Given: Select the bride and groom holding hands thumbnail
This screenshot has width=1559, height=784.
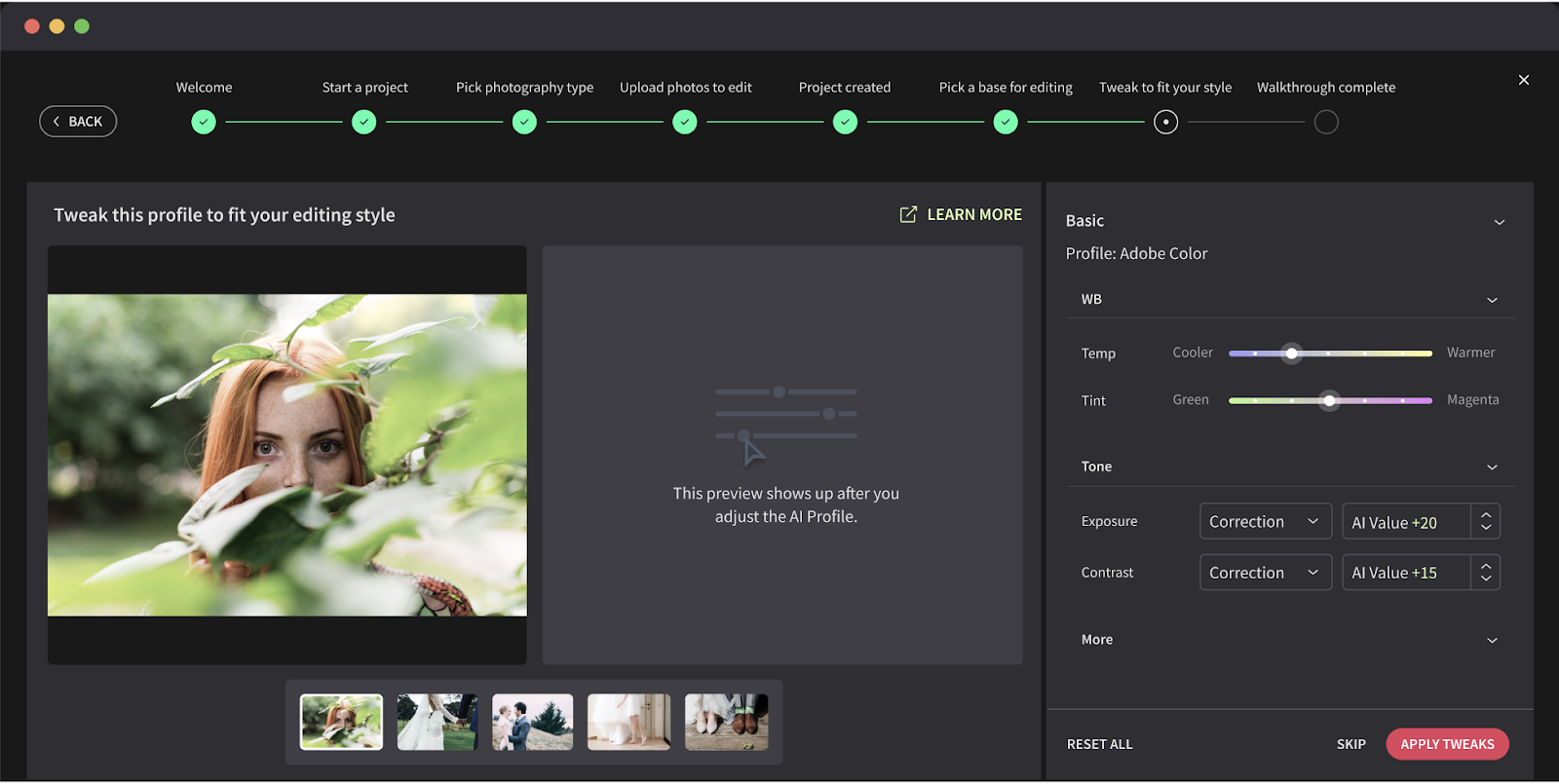Looking at the screenshot, I should point(437,722).
